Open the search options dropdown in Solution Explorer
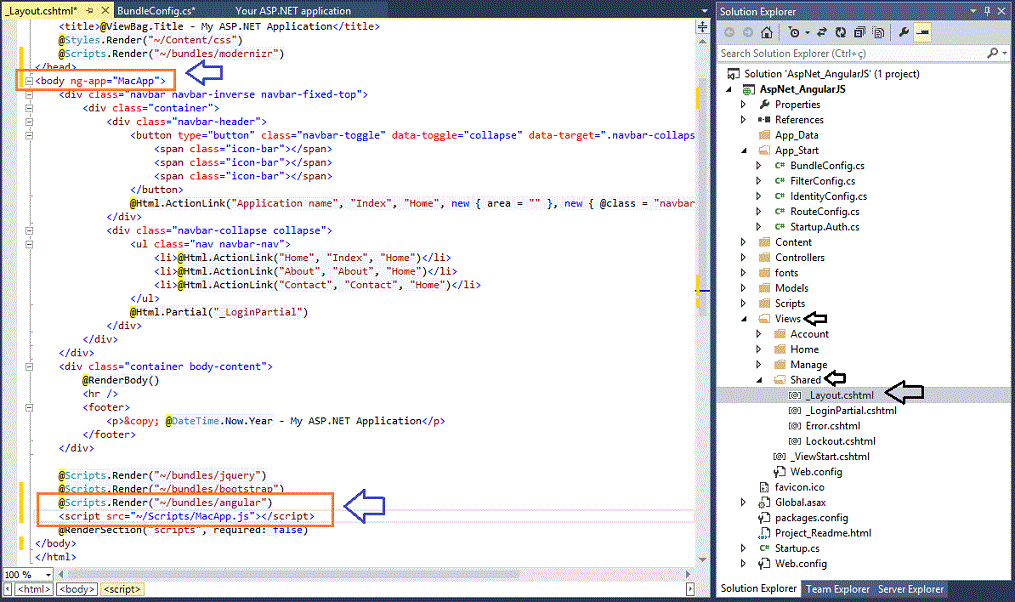 (1004, 53)
